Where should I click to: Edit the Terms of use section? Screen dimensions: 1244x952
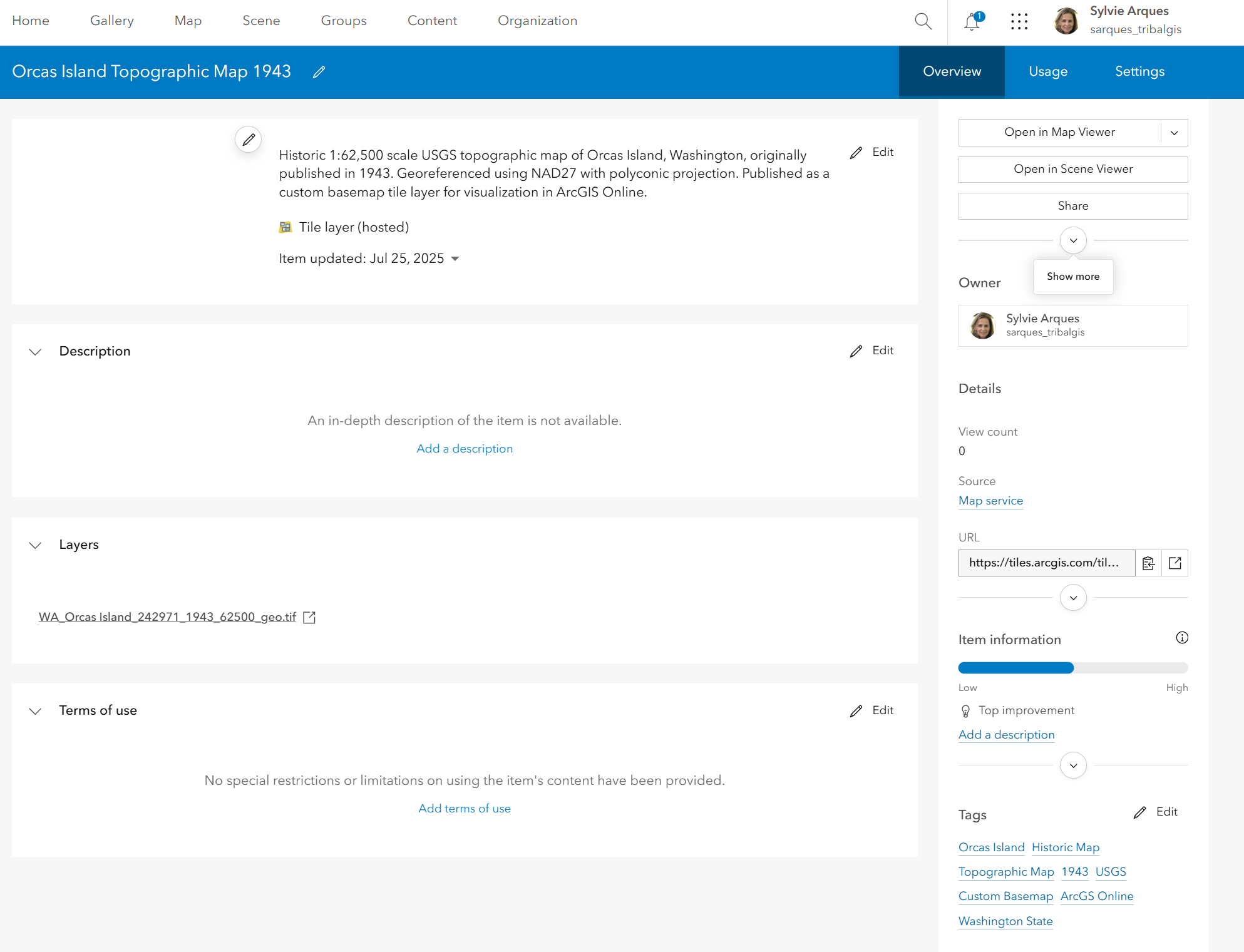point(871,710)
